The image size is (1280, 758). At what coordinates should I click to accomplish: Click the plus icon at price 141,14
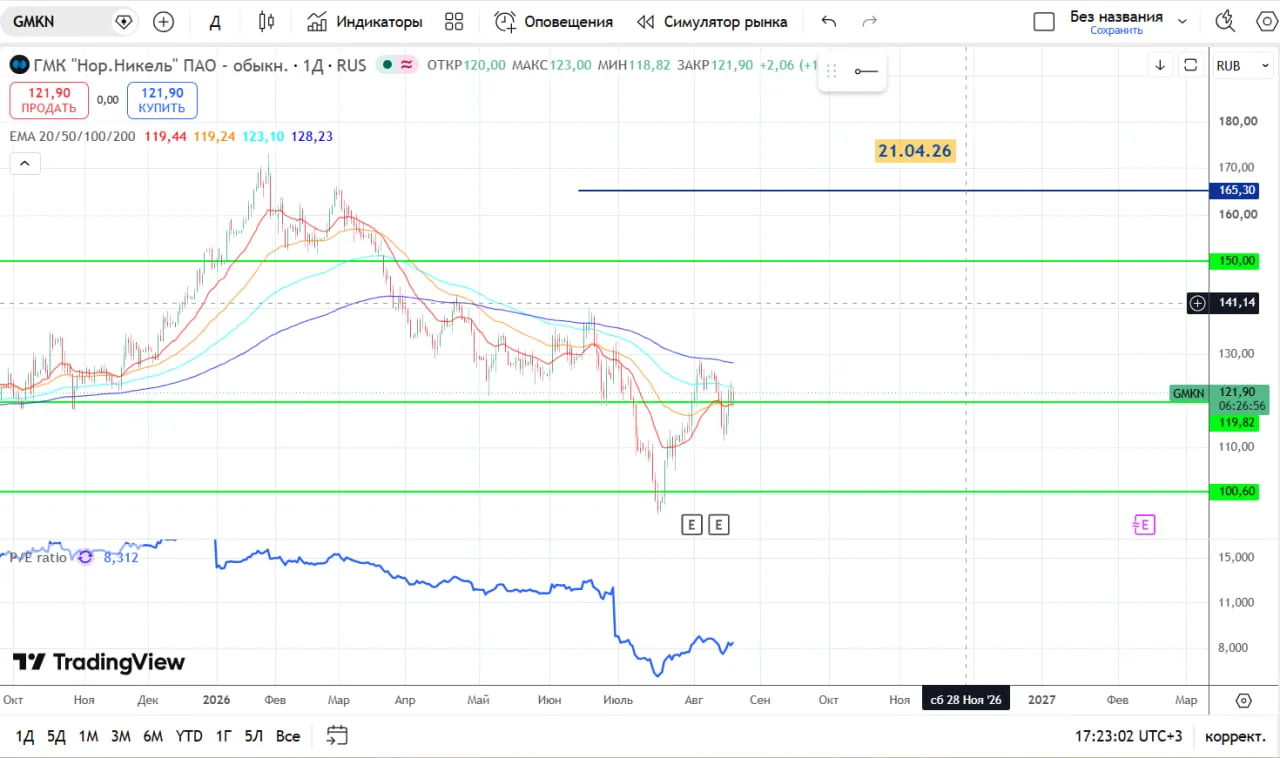click(1198, 303)
